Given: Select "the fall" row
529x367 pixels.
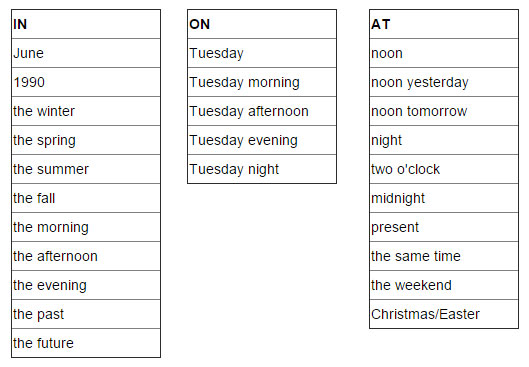Looking at the screenshot, I should click(86, 198).
